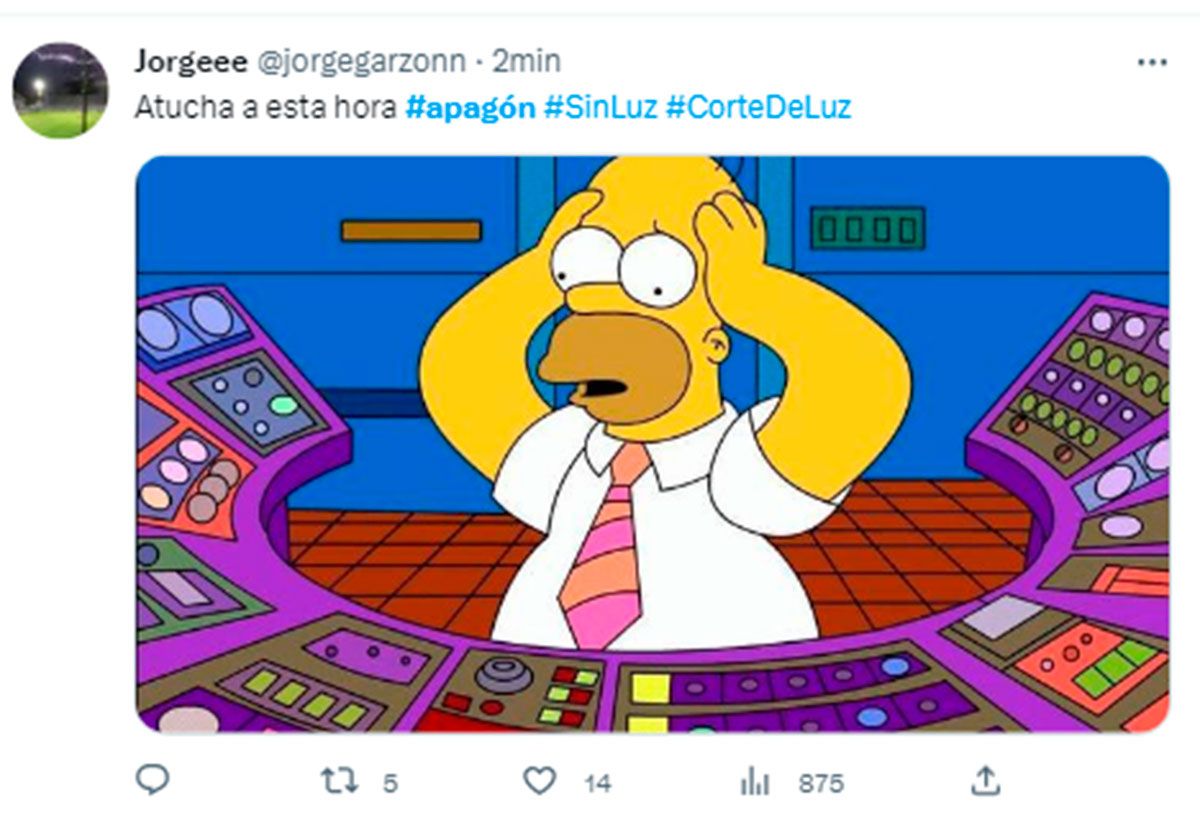Open Jorgeee's profile avatar picture

(60, 90)
